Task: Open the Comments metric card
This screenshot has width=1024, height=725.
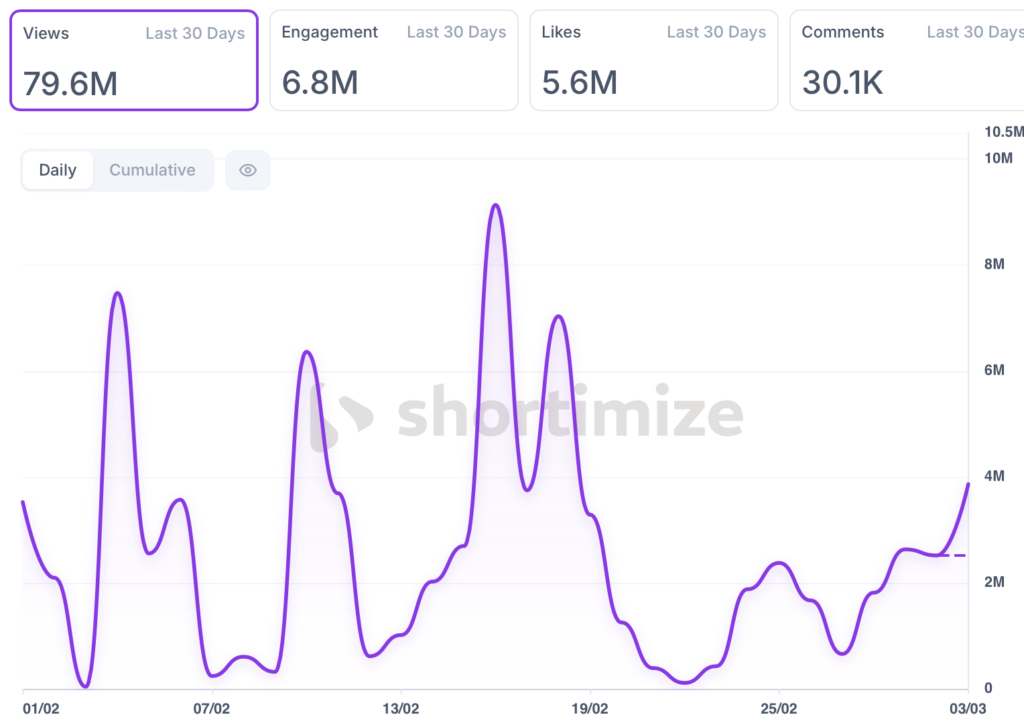Action: tap(906, 60)
